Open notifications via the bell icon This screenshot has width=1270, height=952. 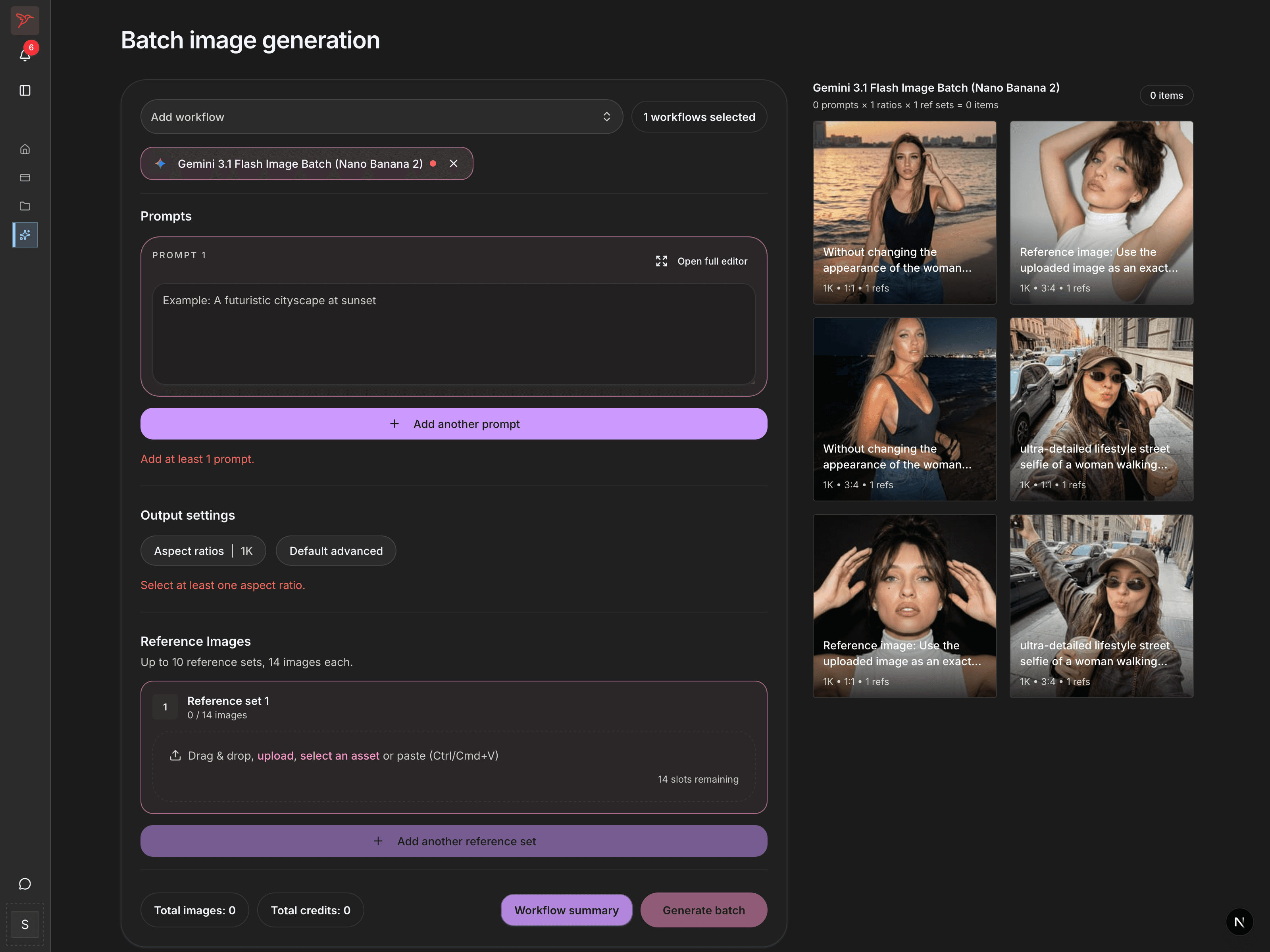click(x=25, y=55)
